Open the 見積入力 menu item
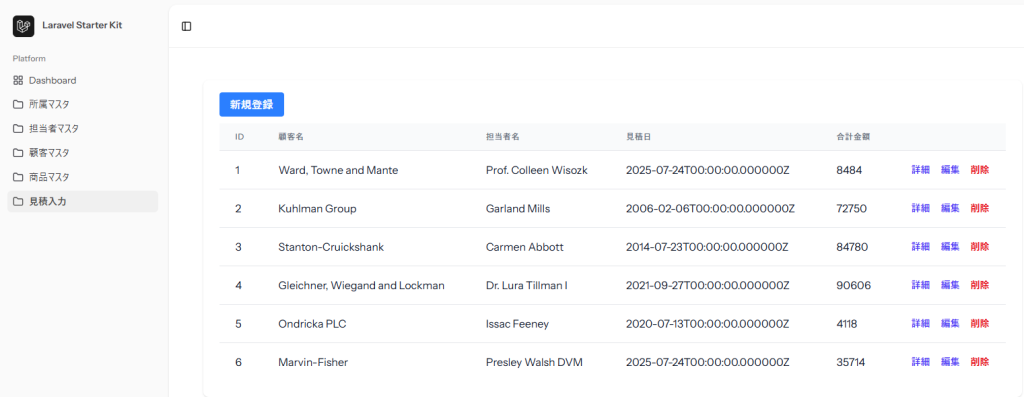 (x=83, y=201)
